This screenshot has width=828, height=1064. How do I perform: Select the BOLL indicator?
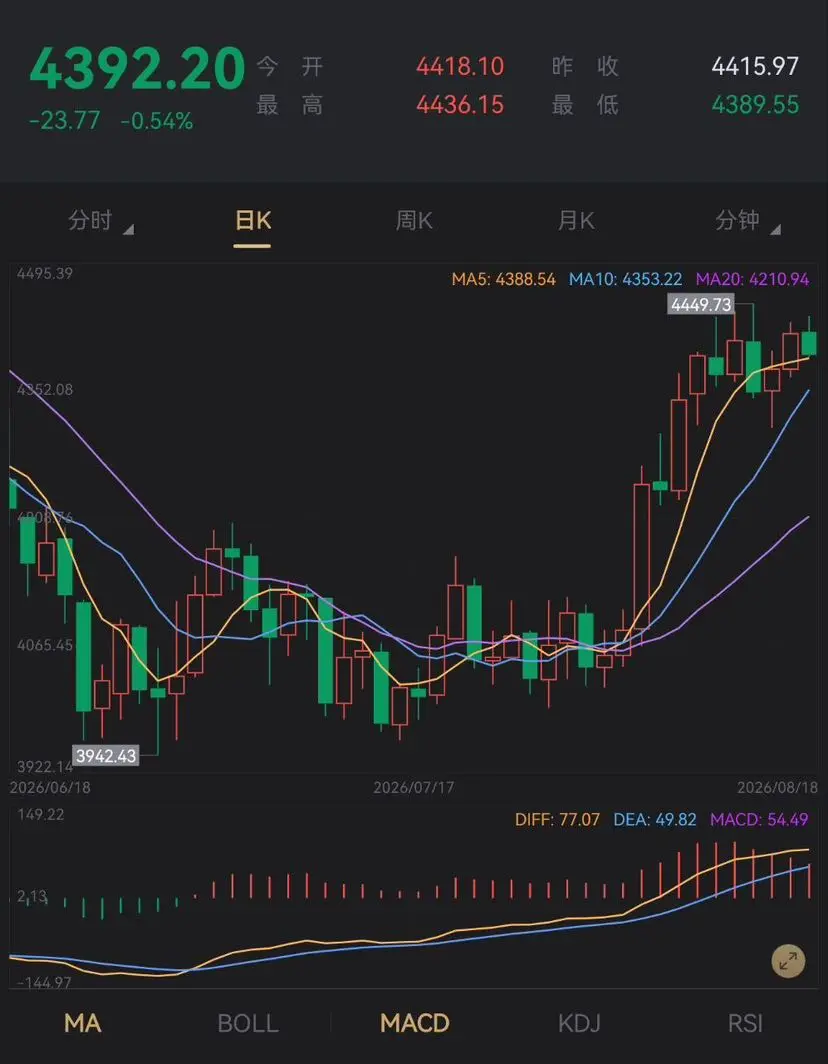tap(248, 1023)
